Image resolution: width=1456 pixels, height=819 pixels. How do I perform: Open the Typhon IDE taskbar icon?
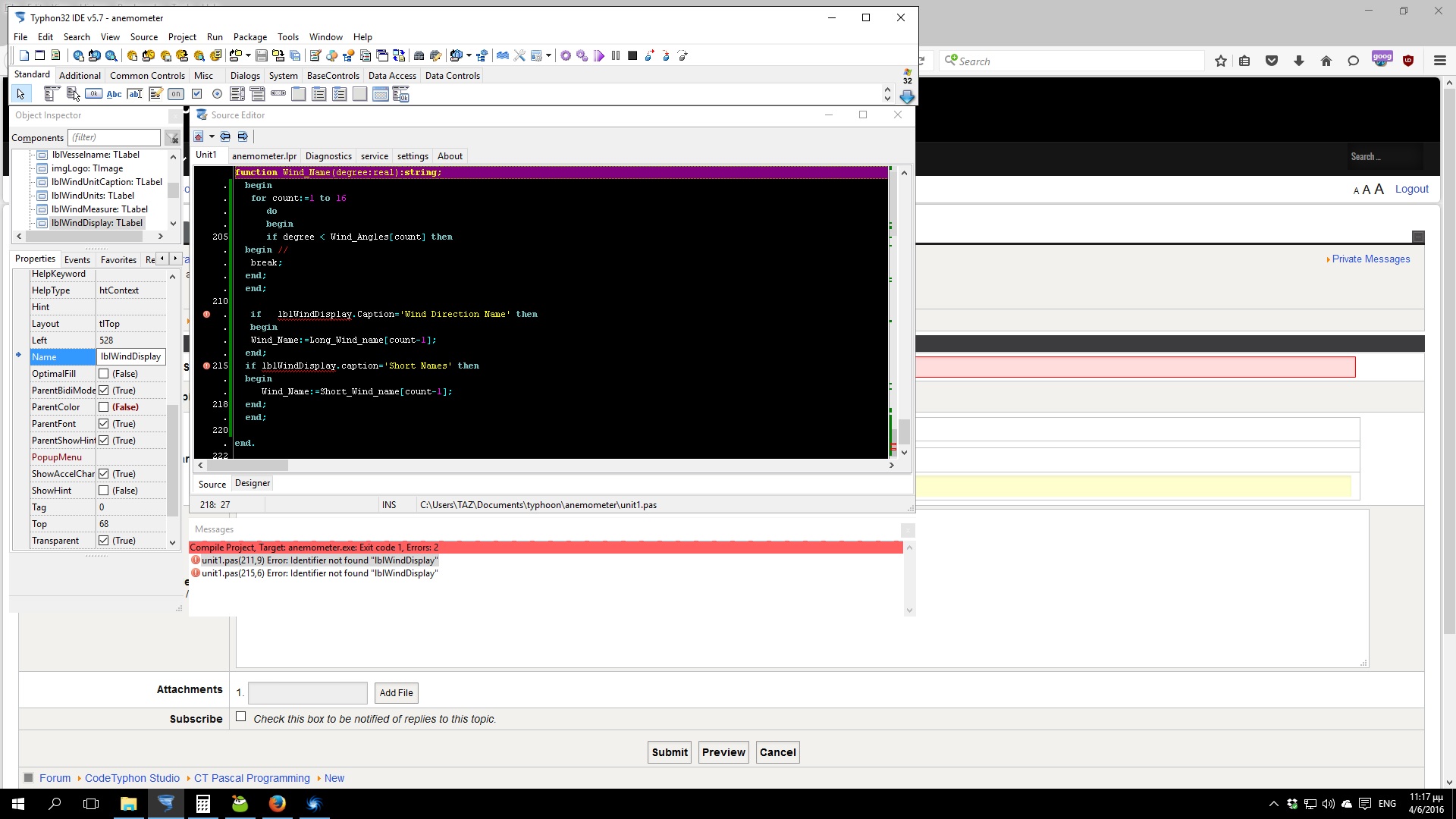[166, 804]
